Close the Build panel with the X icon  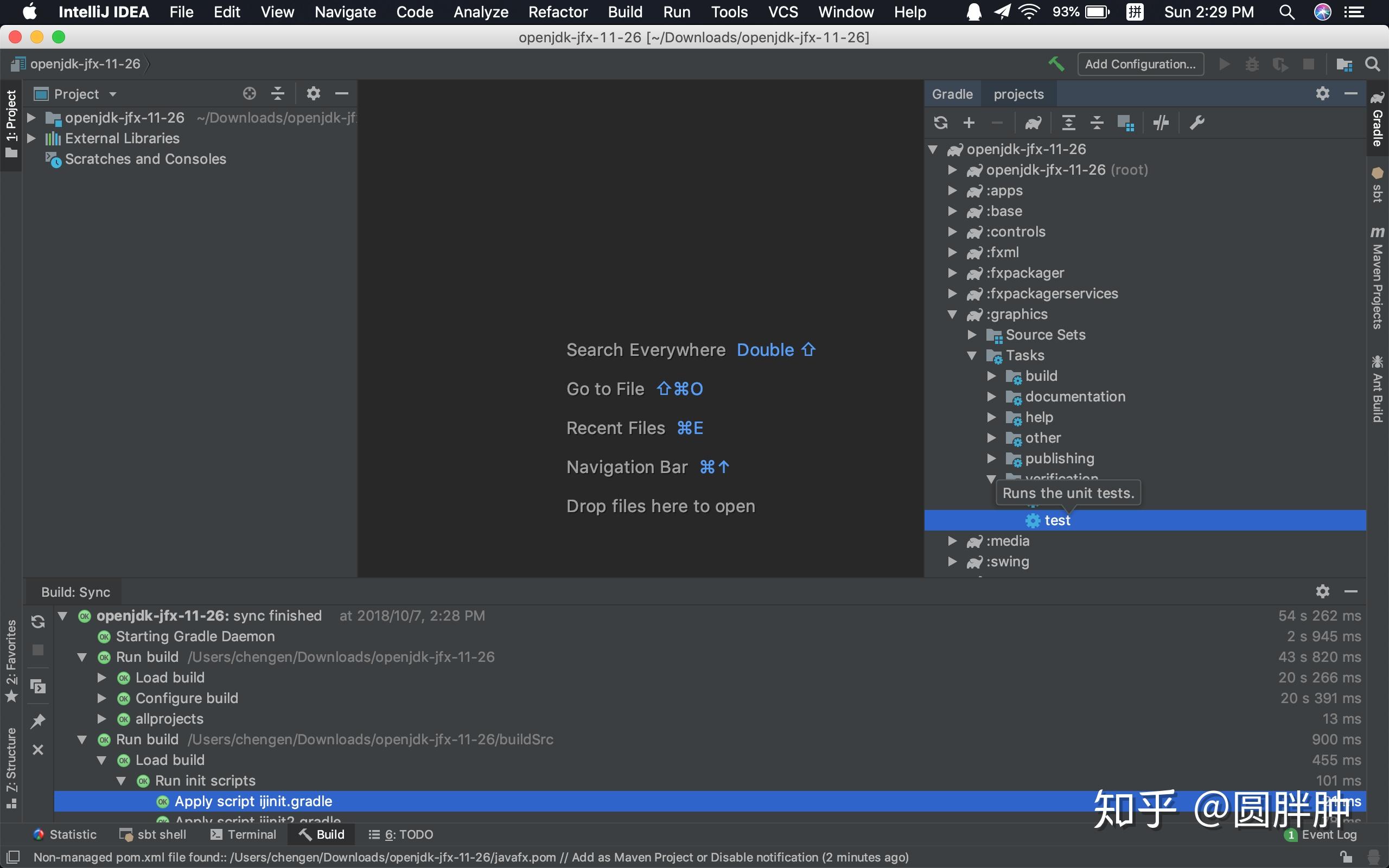38,750
